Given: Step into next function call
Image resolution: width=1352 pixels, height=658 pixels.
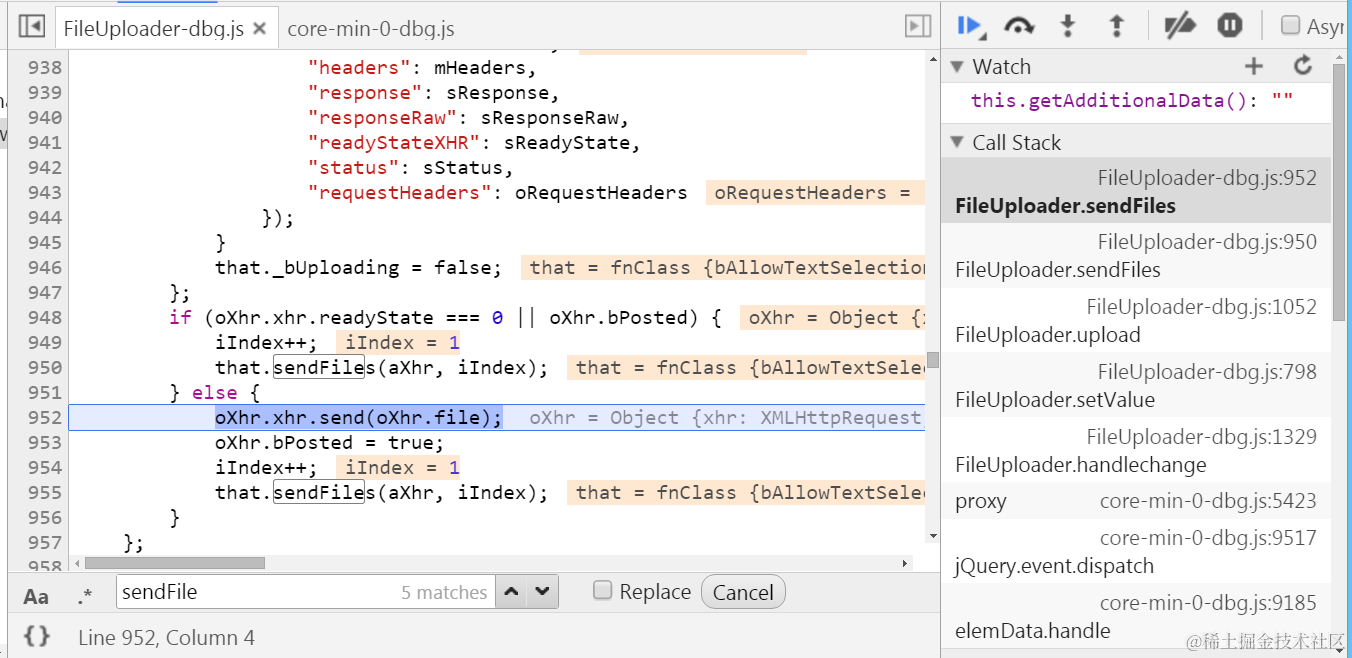Looking at the screenshot, I should tap(1068, 26).
